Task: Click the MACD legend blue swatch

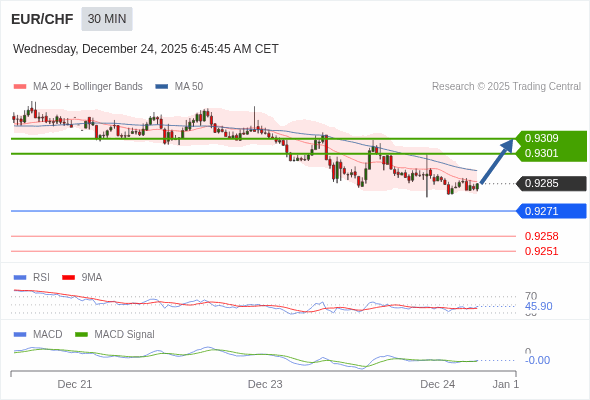Action: coord(20,335)
